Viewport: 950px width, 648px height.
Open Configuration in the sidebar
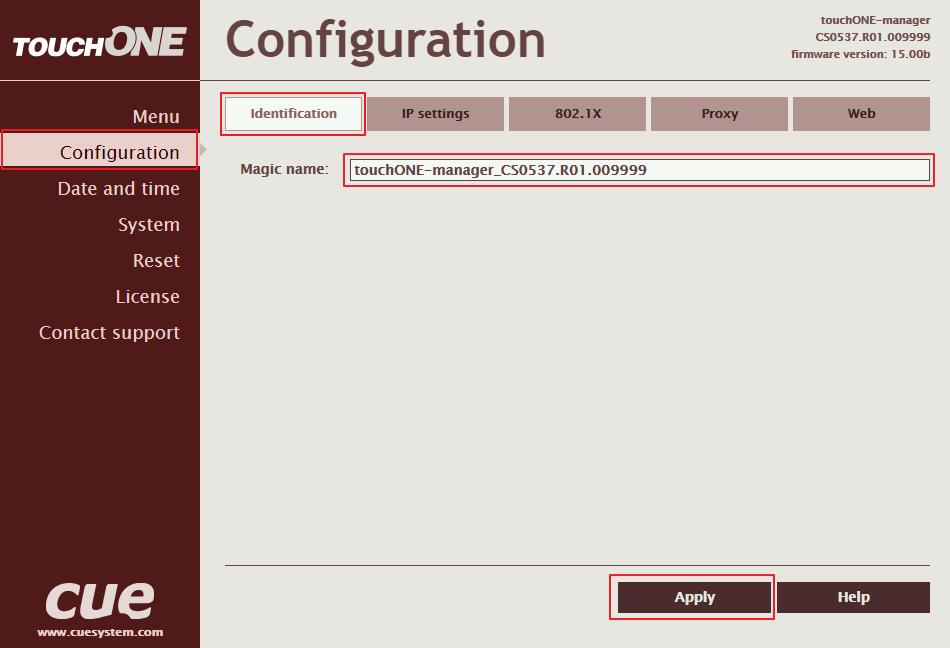tap(100, 151)
